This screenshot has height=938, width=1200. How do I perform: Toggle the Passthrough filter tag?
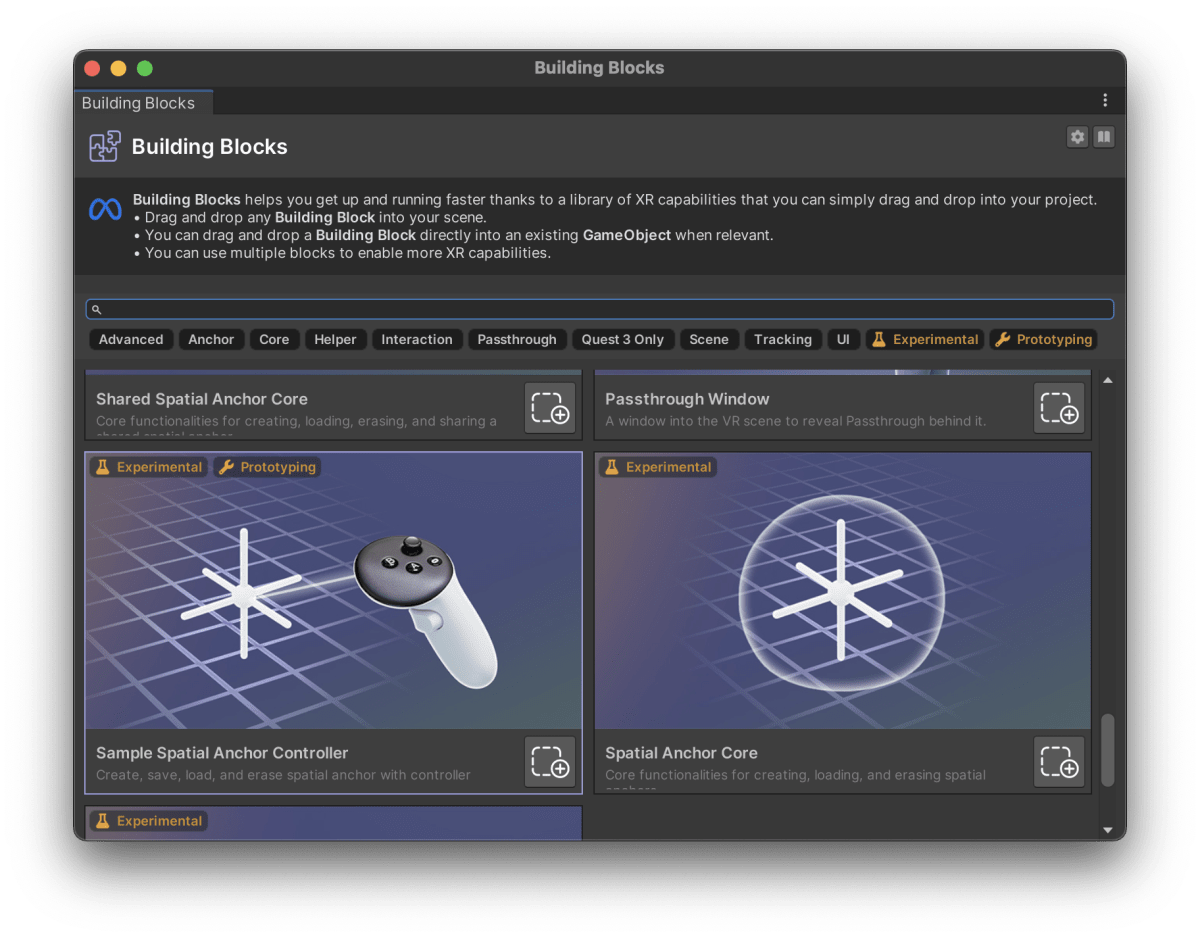pyautogui.click(x=517, y=340)
